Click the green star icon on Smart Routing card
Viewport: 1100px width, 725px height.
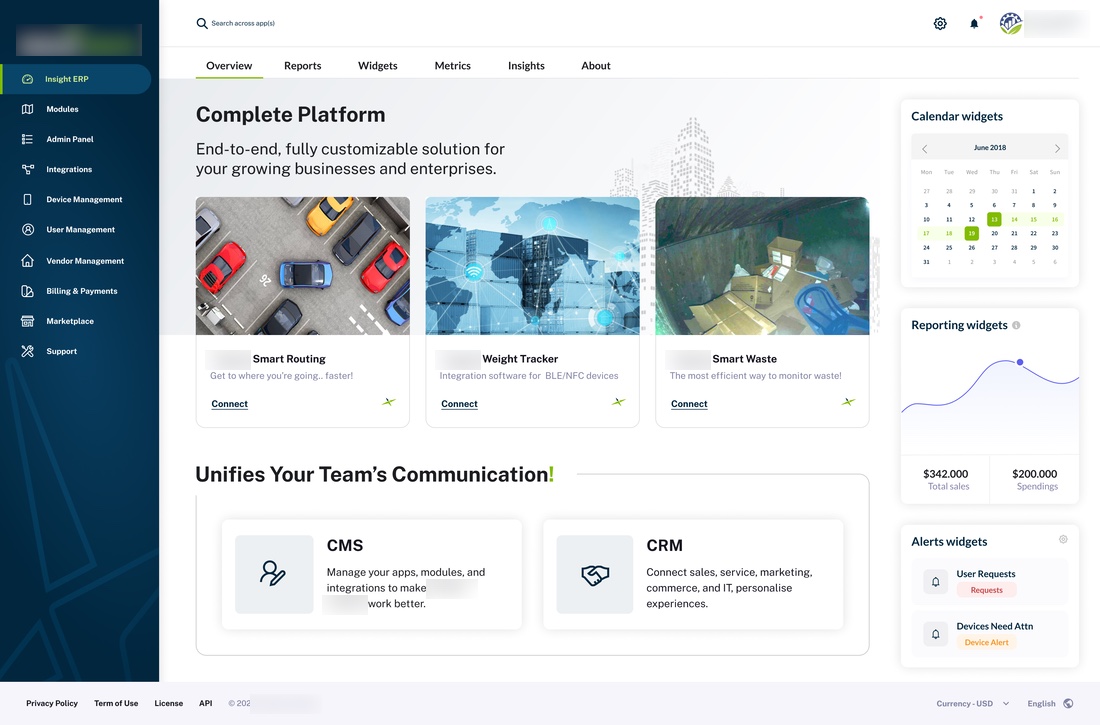click(389, 402)
